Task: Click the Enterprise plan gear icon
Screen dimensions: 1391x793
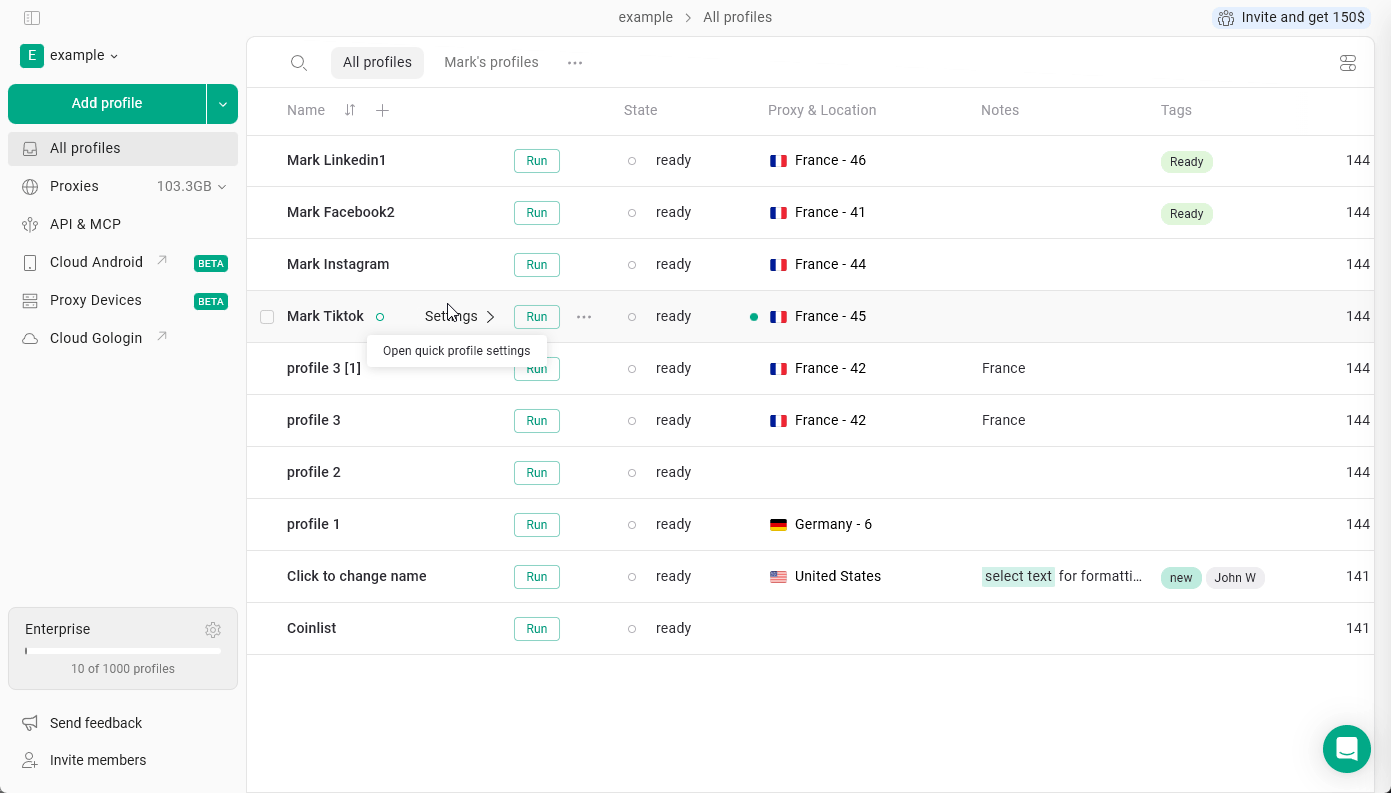Action: tap(213, 630)
